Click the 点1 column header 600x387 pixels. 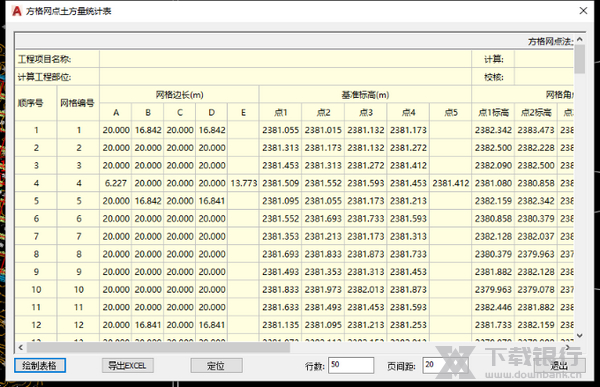click(280, 113)
